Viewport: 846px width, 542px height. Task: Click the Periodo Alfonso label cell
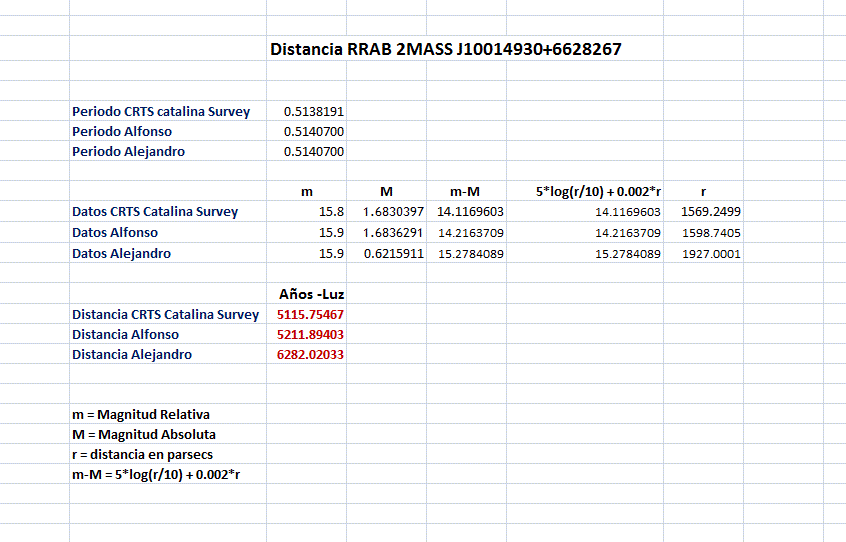pyautogui.click(x=122, y=131)
